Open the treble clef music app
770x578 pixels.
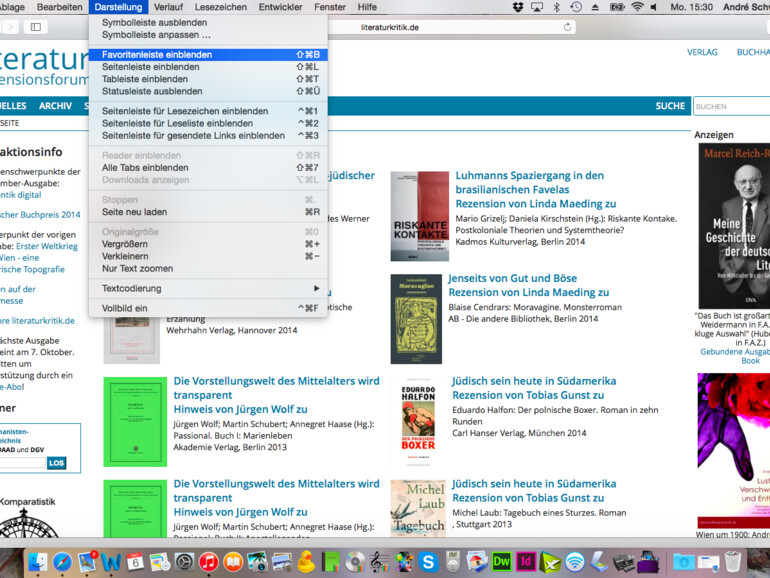(x=380, y=562)
